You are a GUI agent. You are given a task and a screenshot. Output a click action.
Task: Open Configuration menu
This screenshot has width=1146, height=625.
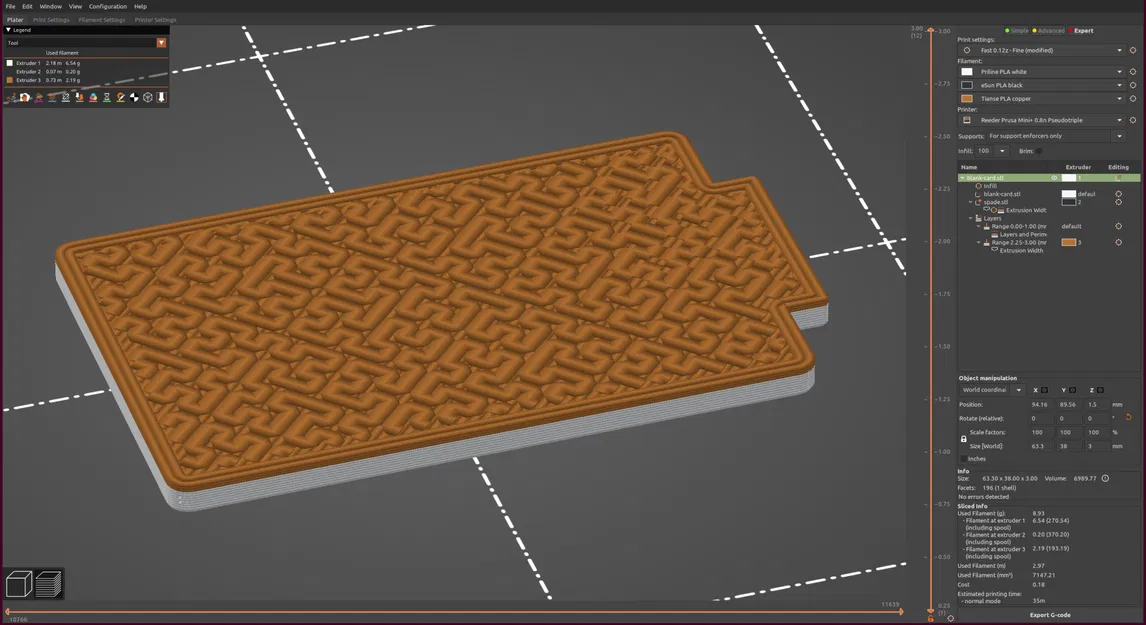point(108,7)
